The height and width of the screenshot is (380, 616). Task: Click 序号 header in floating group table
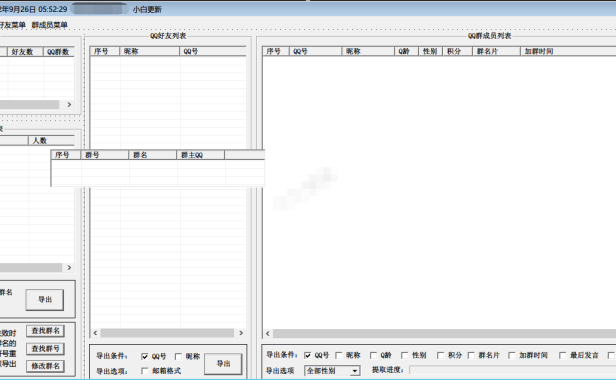66,155
